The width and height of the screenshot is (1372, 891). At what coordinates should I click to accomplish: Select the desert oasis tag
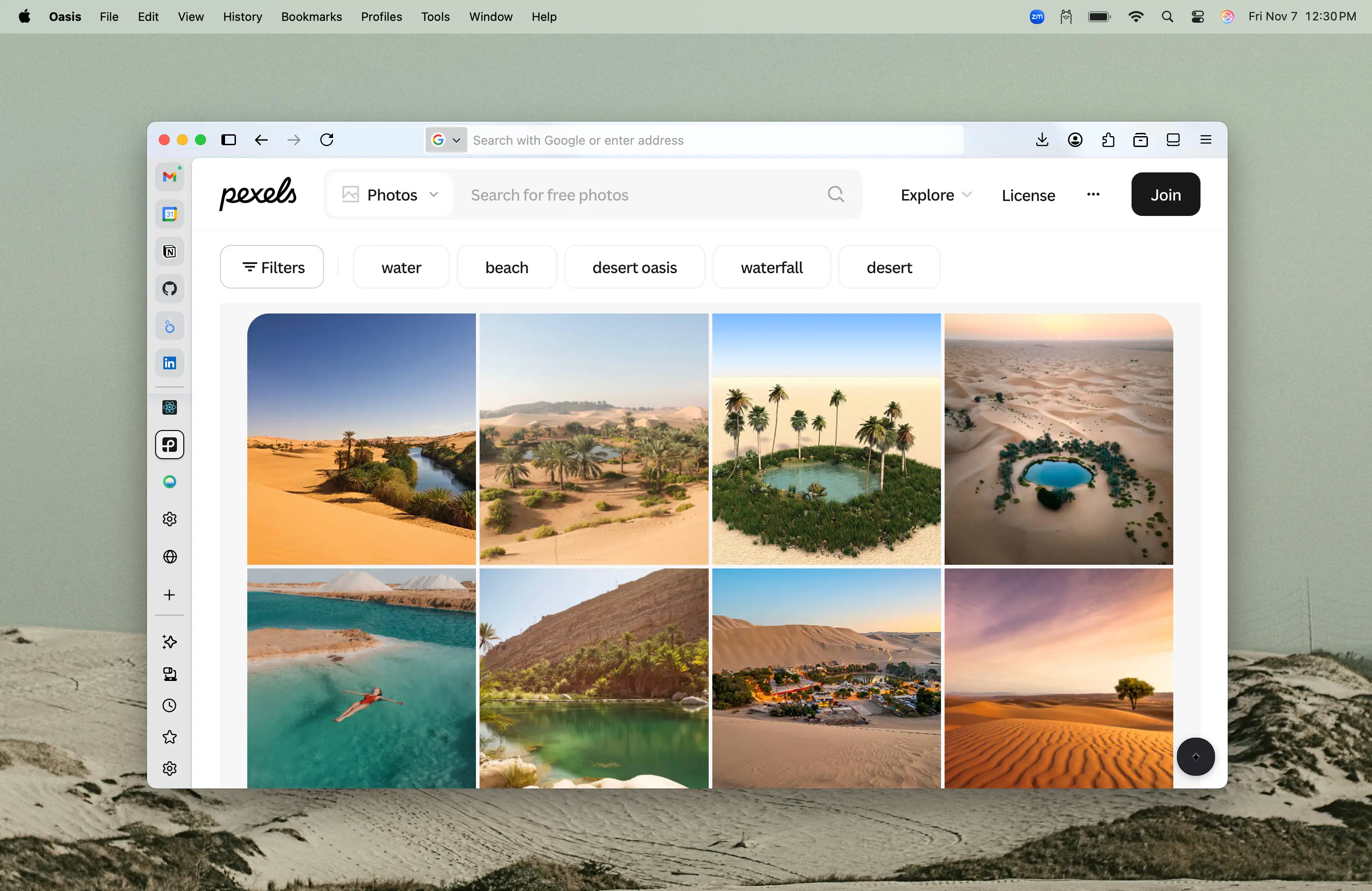(x=634, y=267)
